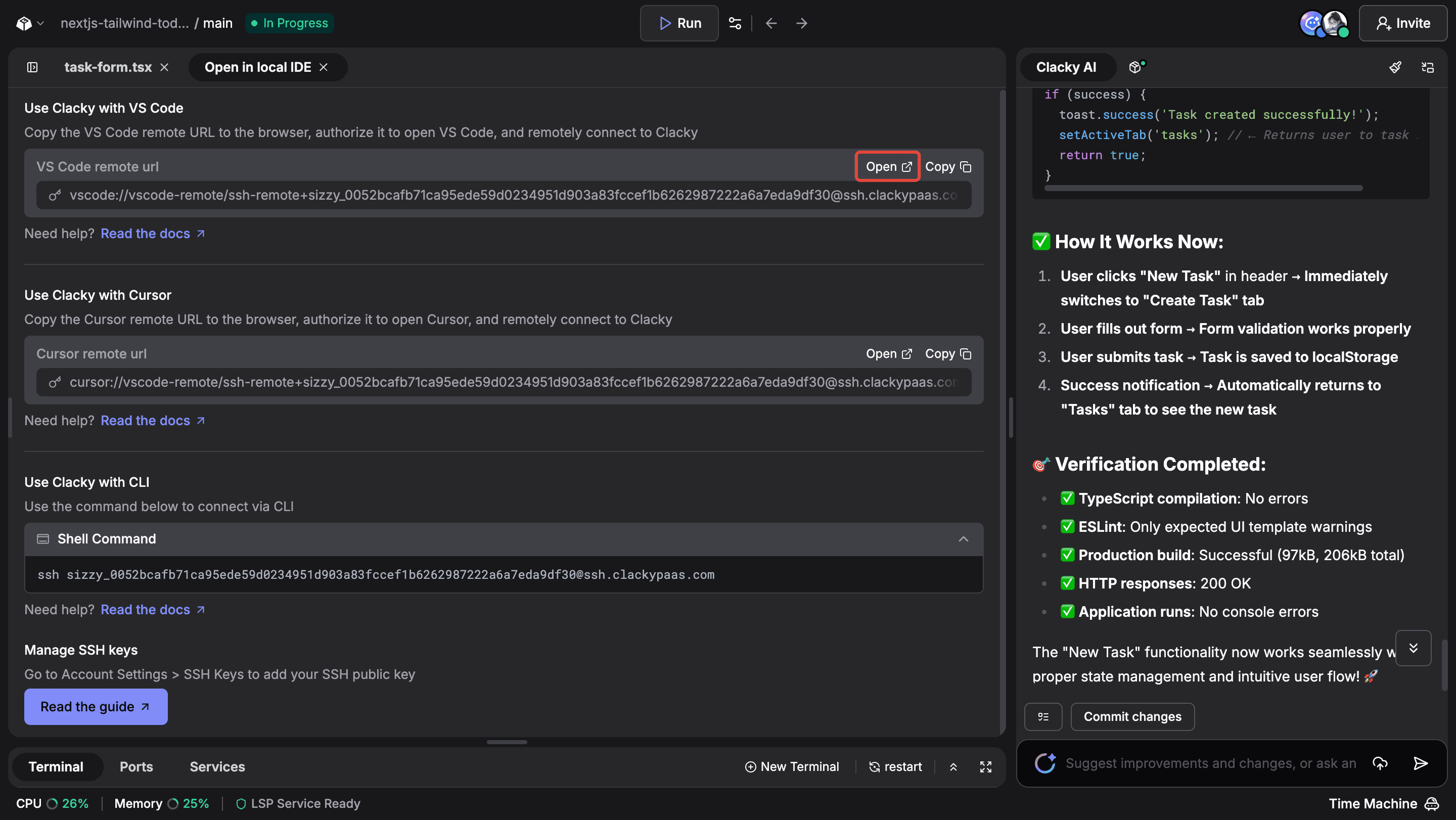Click the panel layout icon in AI header
The height and width of the screenshot is (820, 1456).
click(x=1427, y=67)
